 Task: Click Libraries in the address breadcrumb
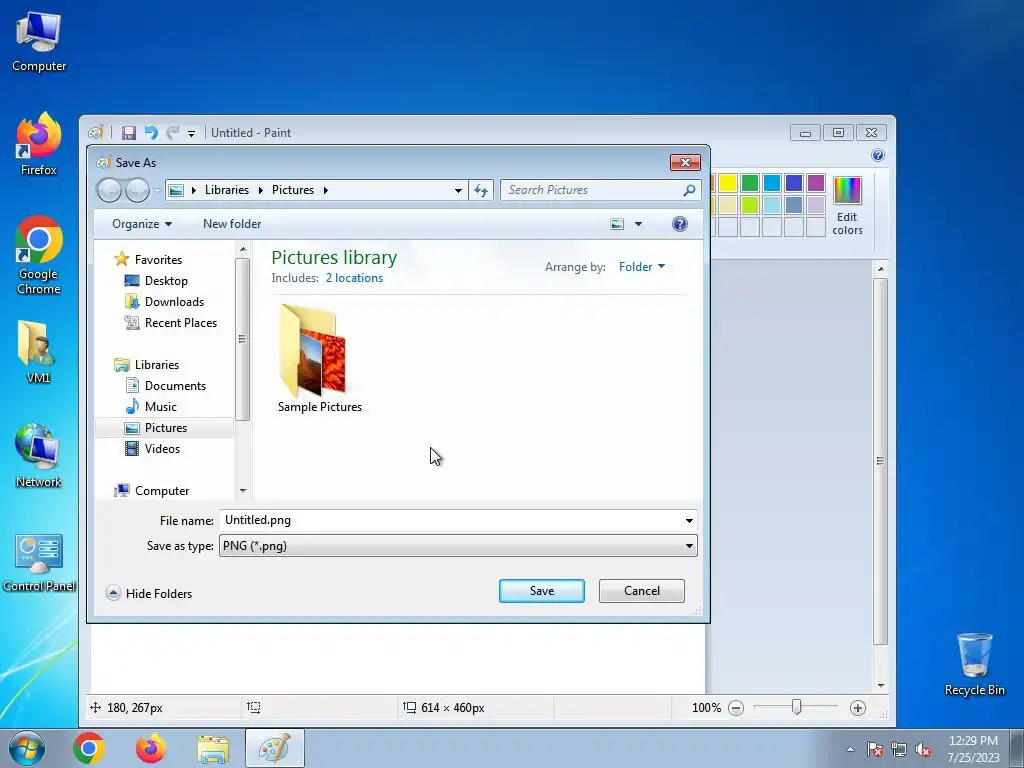(x=227, y=190)
